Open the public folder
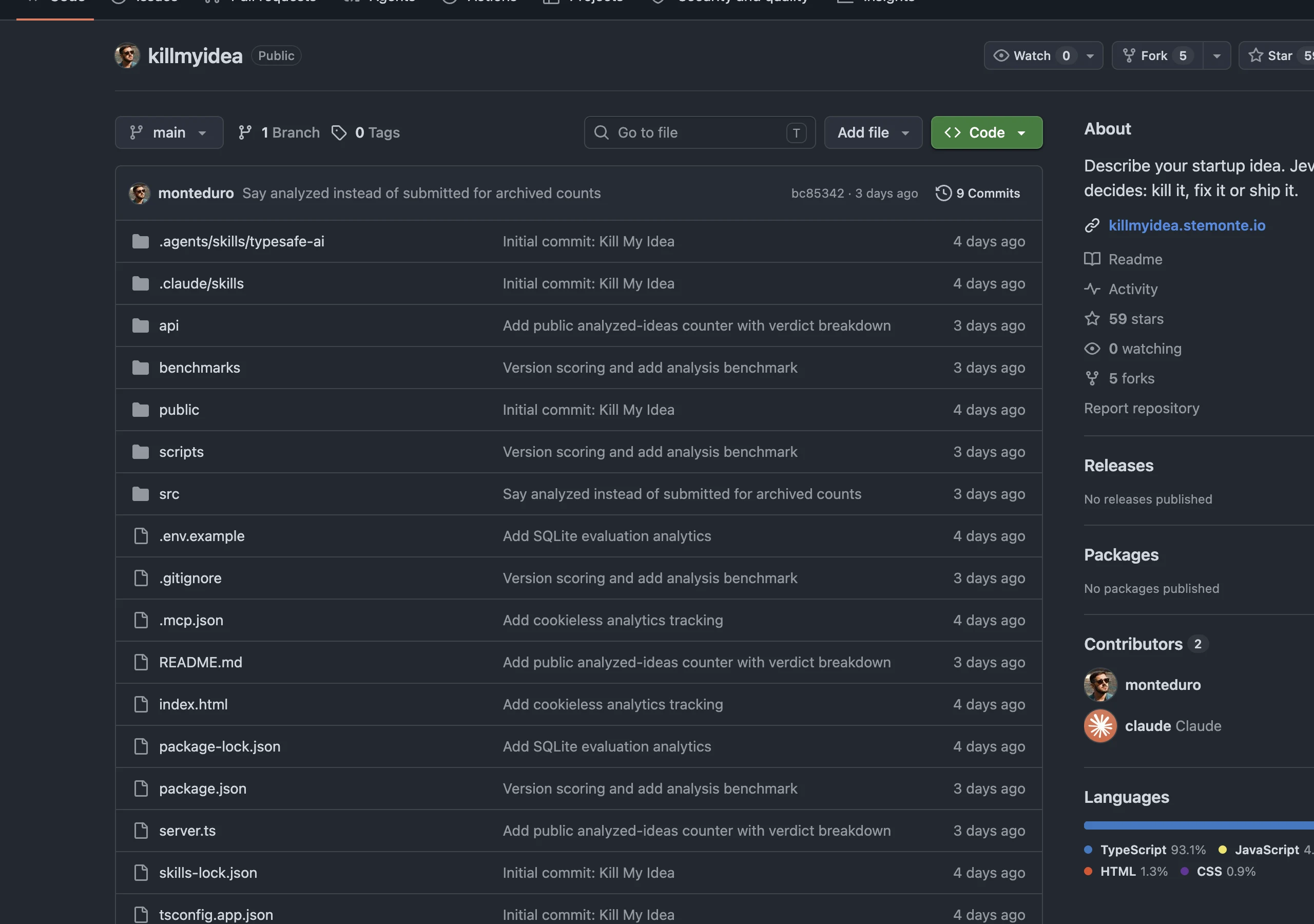1314x924 pixels. point(179,409)
